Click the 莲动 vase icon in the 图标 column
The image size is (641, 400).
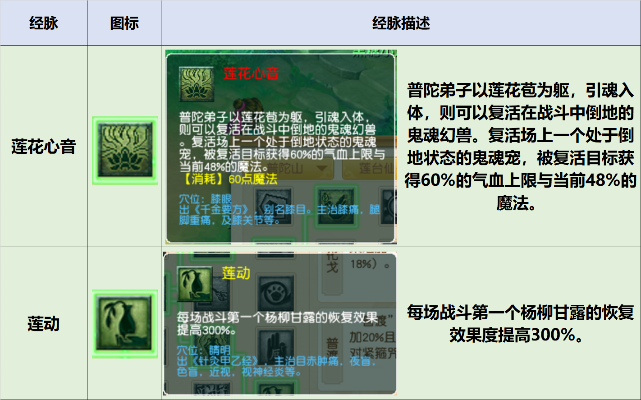[x=125, y=324]
